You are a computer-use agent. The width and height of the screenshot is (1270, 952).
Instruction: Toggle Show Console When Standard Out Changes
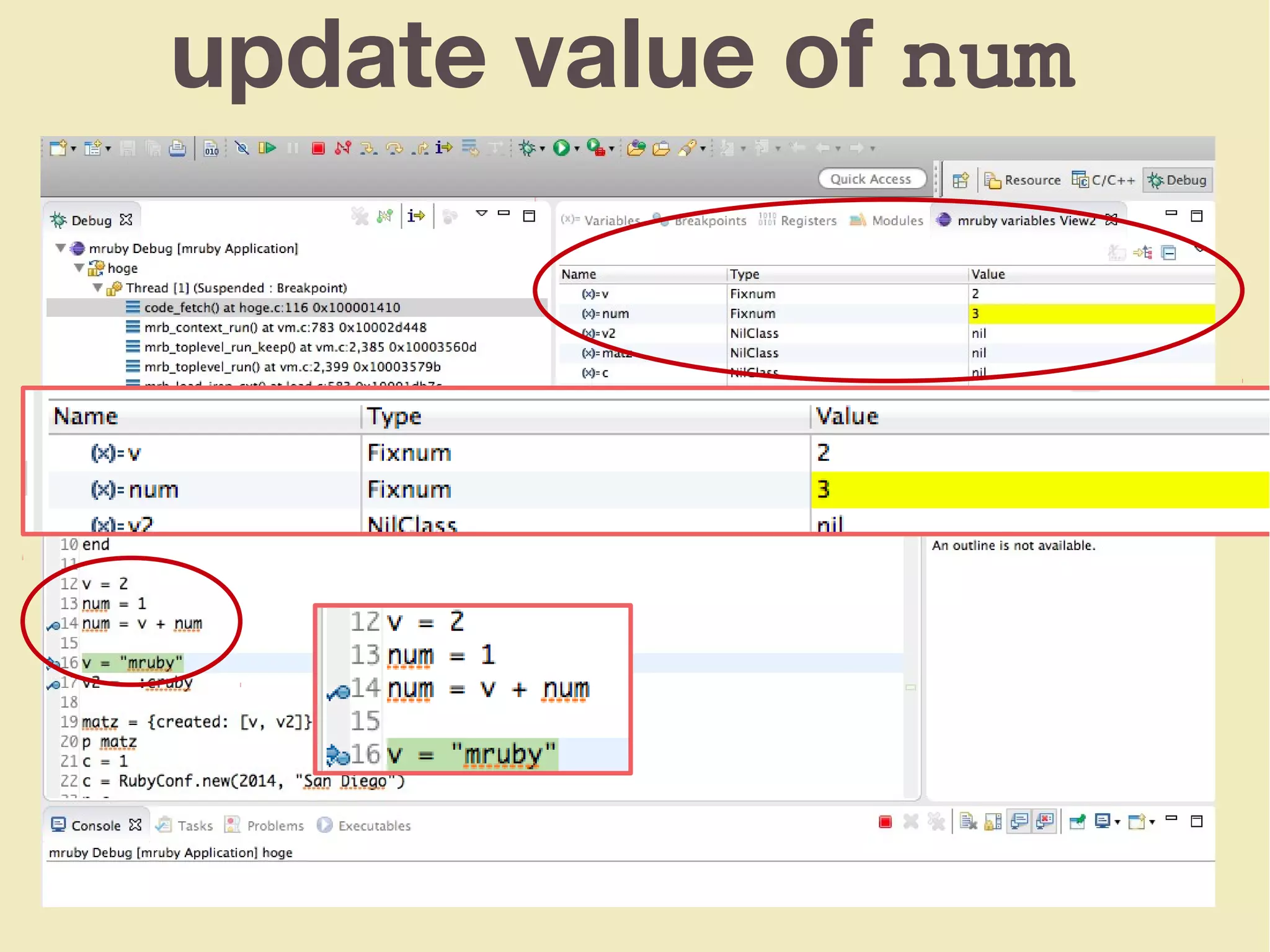pos(1019,822)
